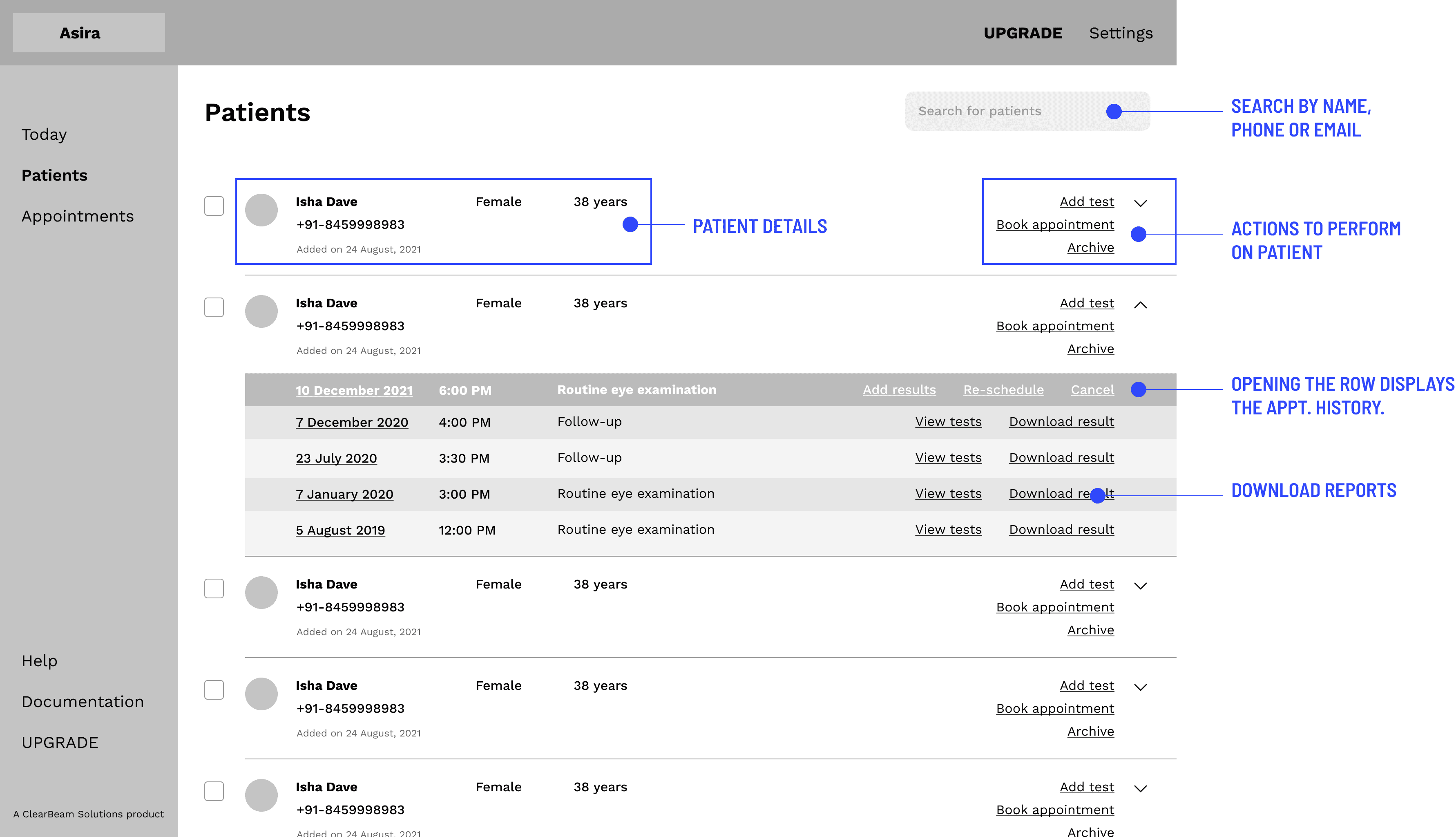Image resolution: width=1456 pixels, height=837 pixels.
Task: Open Settings in the top bar
Action: click(1121, 33)
